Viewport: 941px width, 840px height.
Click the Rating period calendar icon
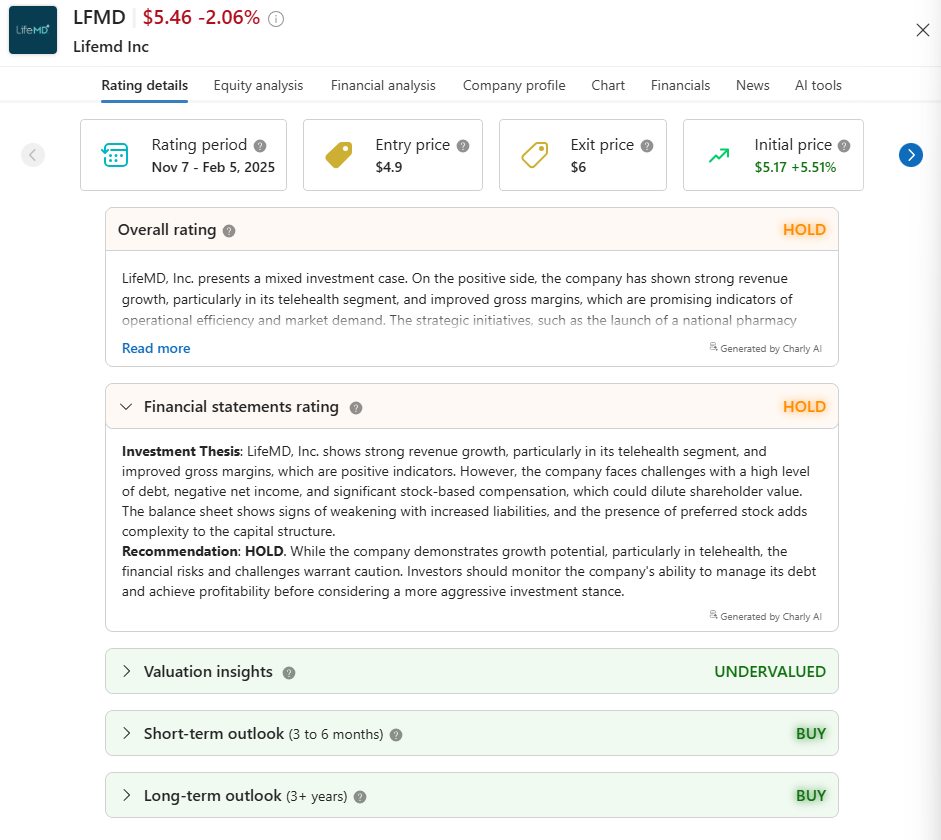coord(115,155)
